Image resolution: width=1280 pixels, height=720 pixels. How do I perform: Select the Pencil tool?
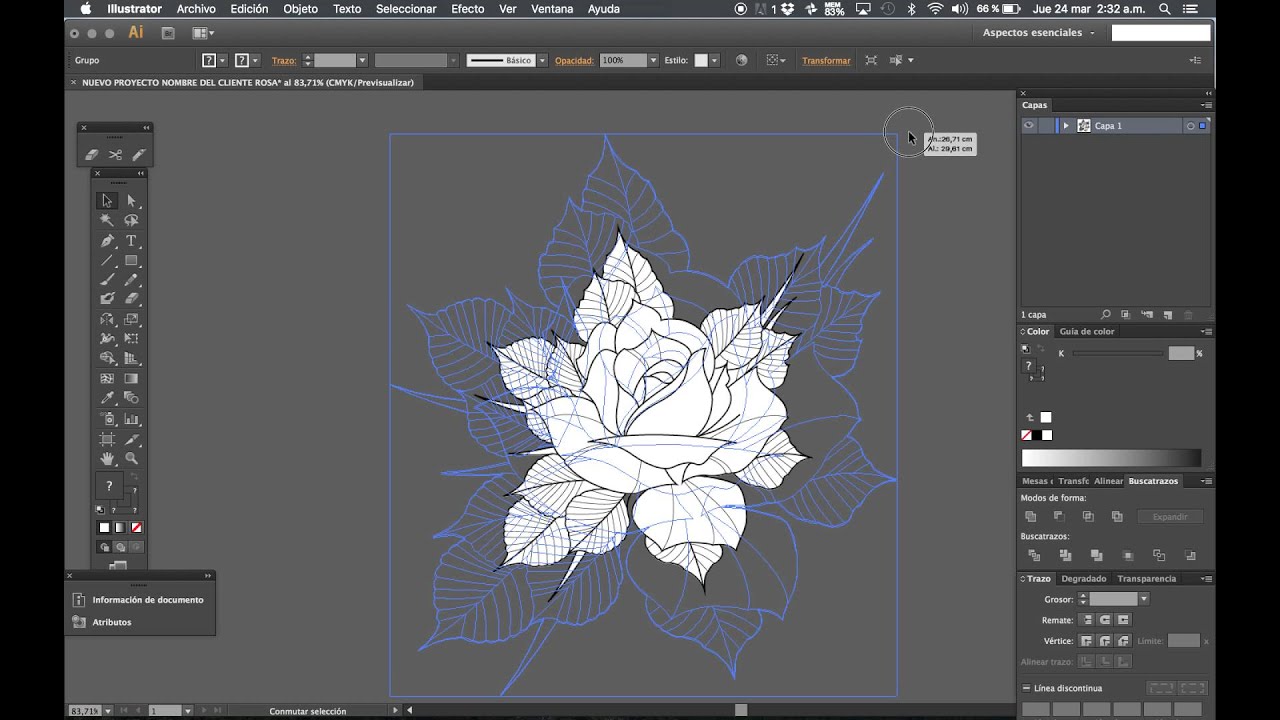(x=131, y=280)
